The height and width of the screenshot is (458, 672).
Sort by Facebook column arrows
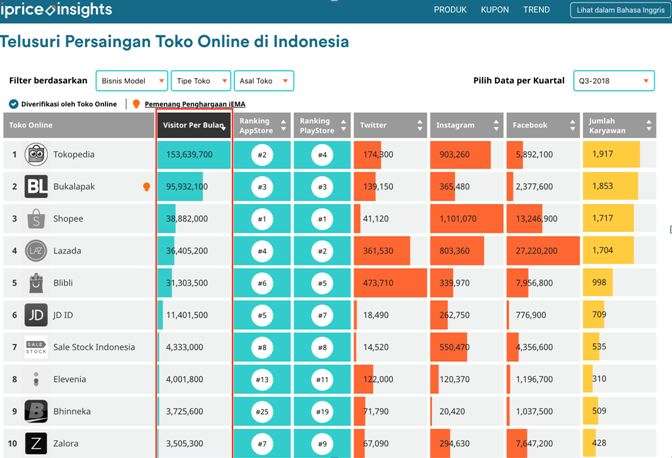[x=573, y=125]
